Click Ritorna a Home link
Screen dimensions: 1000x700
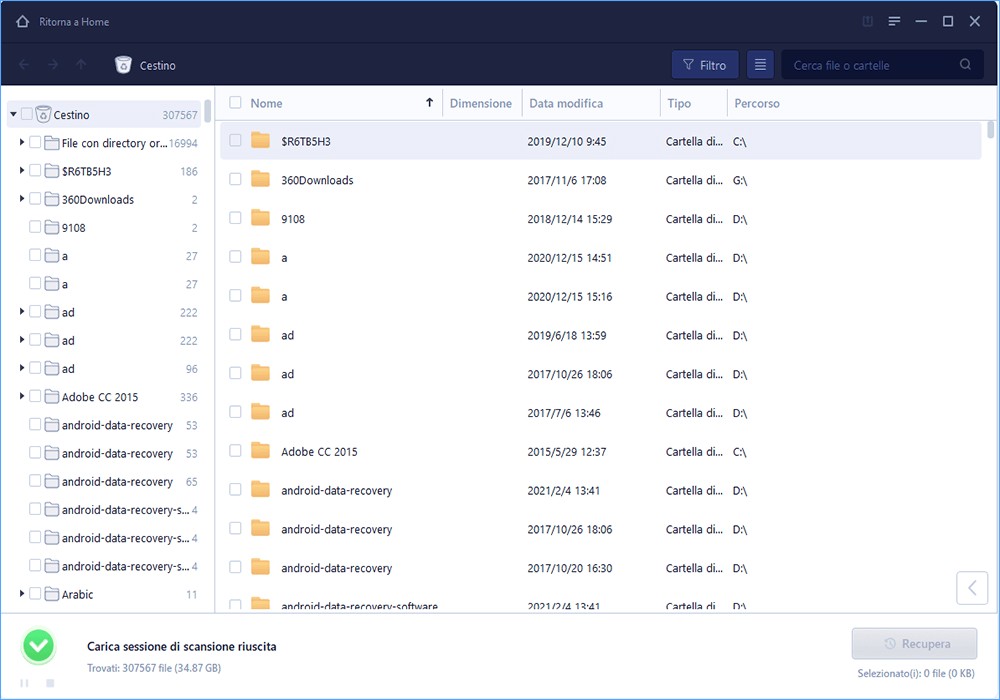tap(74, 22)
